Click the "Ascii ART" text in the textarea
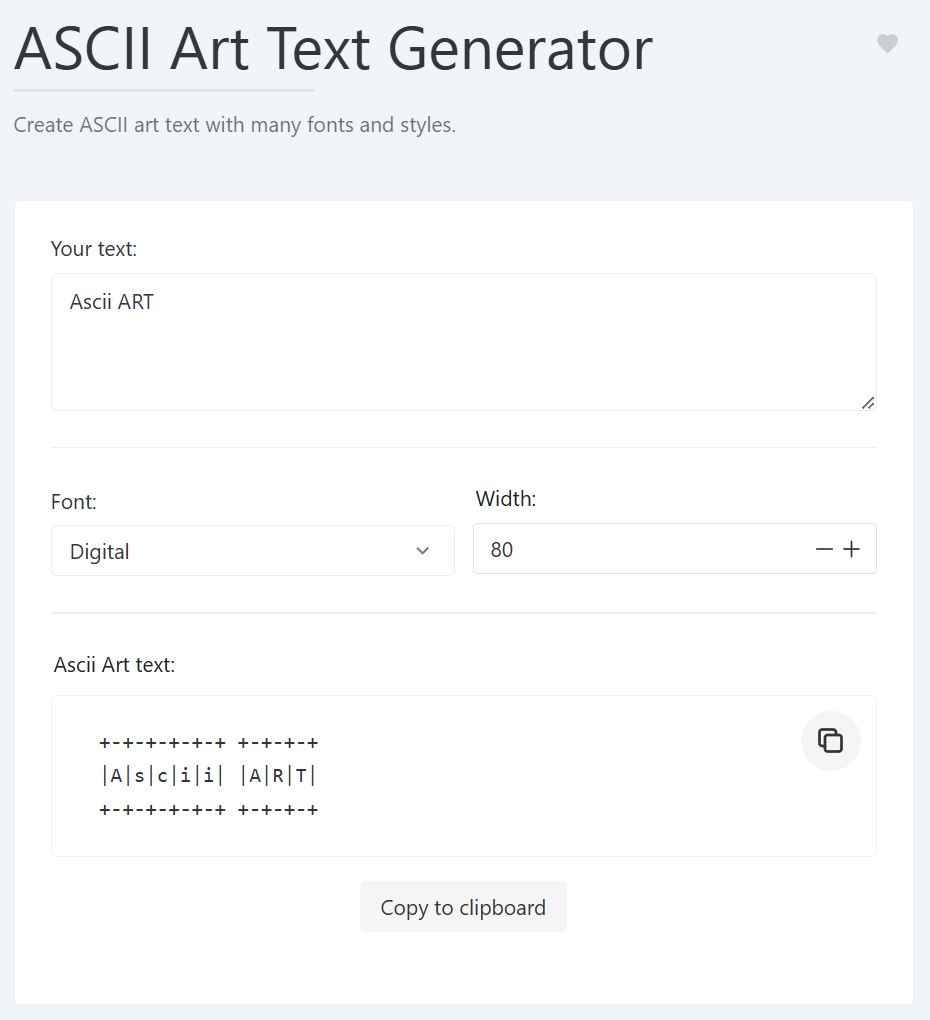Screen dimensions: 930x1020 (x=112, y=302)
